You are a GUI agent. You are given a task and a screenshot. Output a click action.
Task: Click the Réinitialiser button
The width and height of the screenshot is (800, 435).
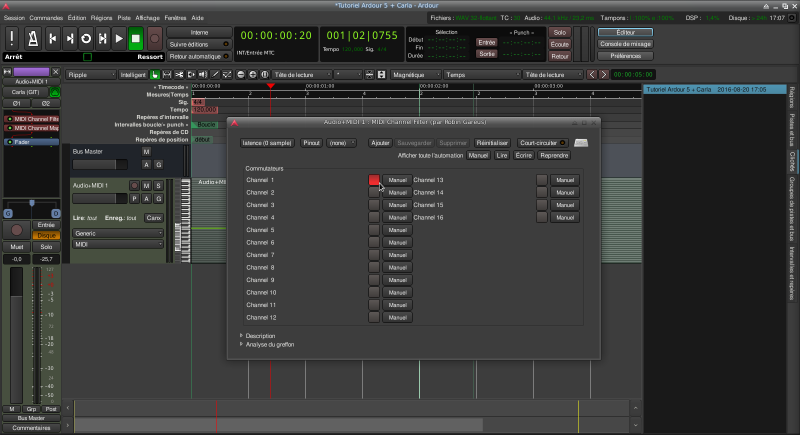(492, 143)
